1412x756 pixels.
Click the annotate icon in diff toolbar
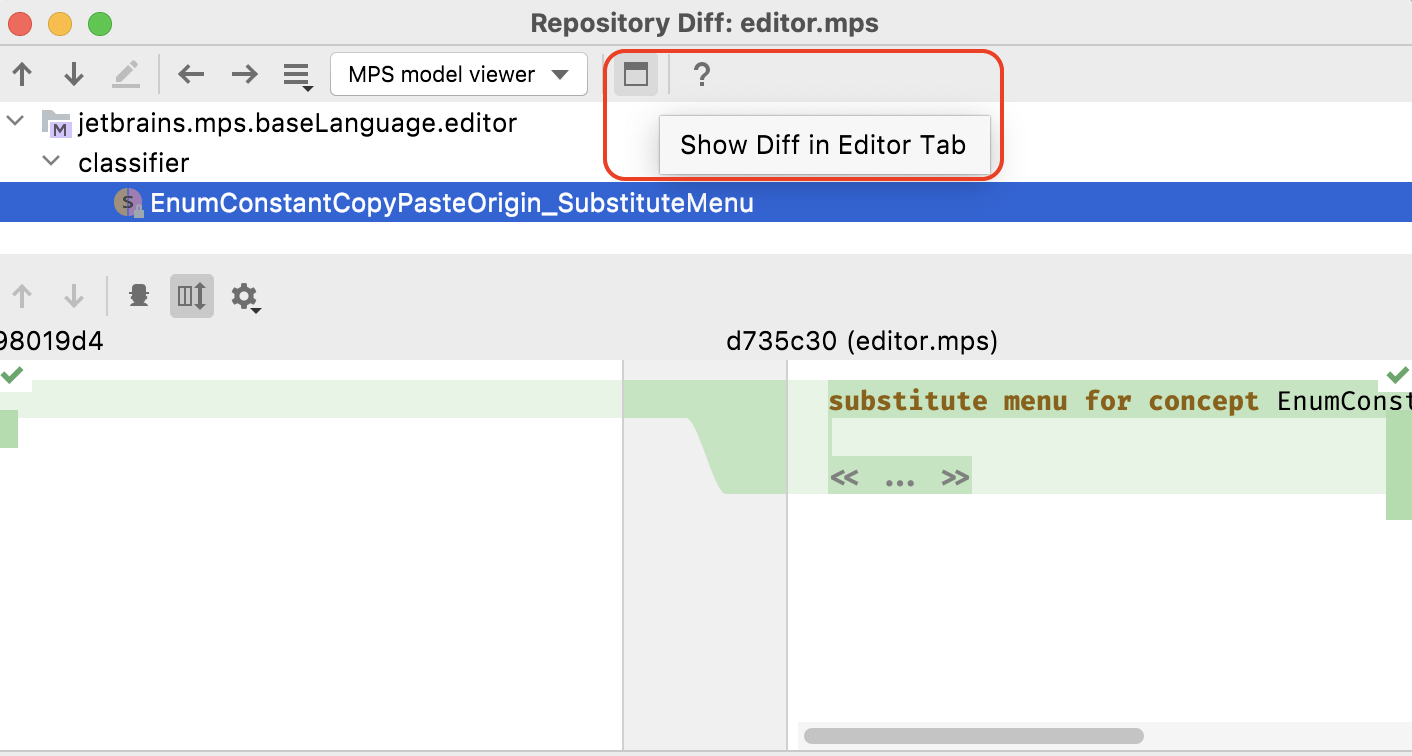point(139,297)
